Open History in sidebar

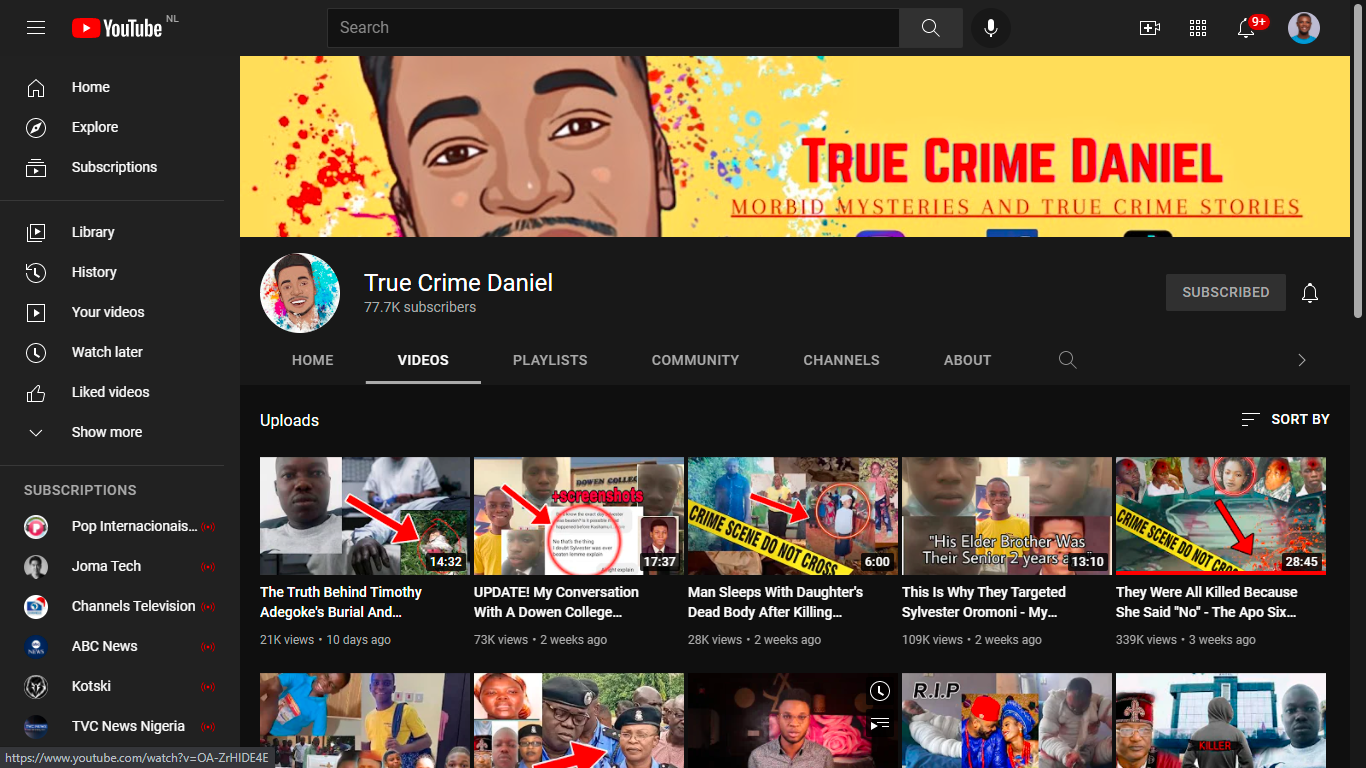(112, 272)
